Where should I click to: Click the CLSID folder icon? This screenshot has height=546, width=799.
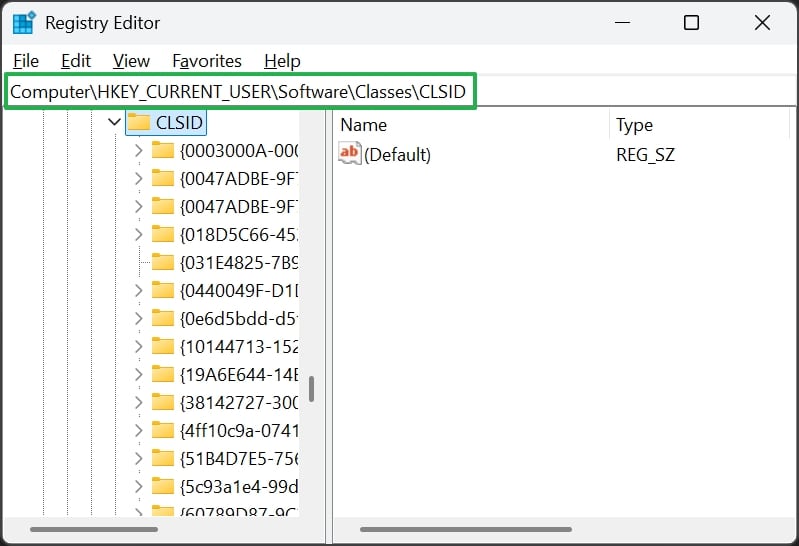tap(138, 122)
